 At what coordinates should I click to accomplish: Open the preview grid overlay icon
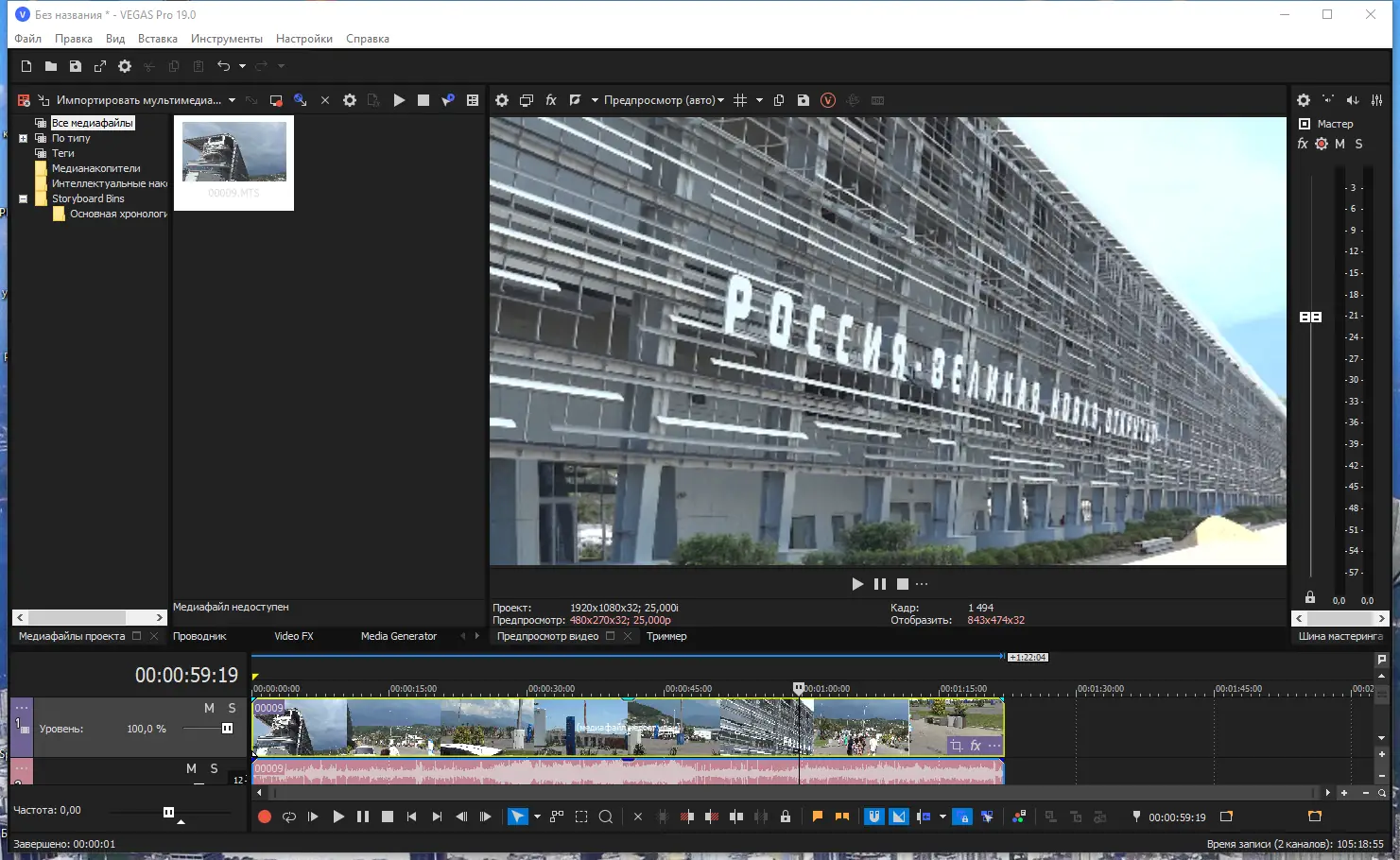(740, 100)
